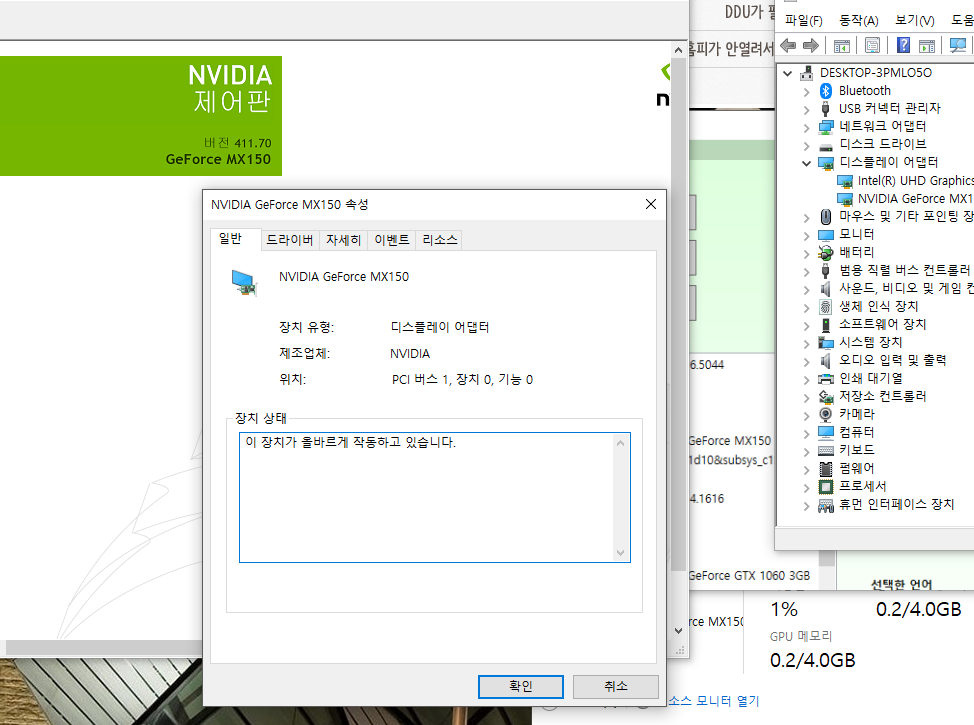
Task: Click the display adapter icon in the properties dialog
Action: 244,282
